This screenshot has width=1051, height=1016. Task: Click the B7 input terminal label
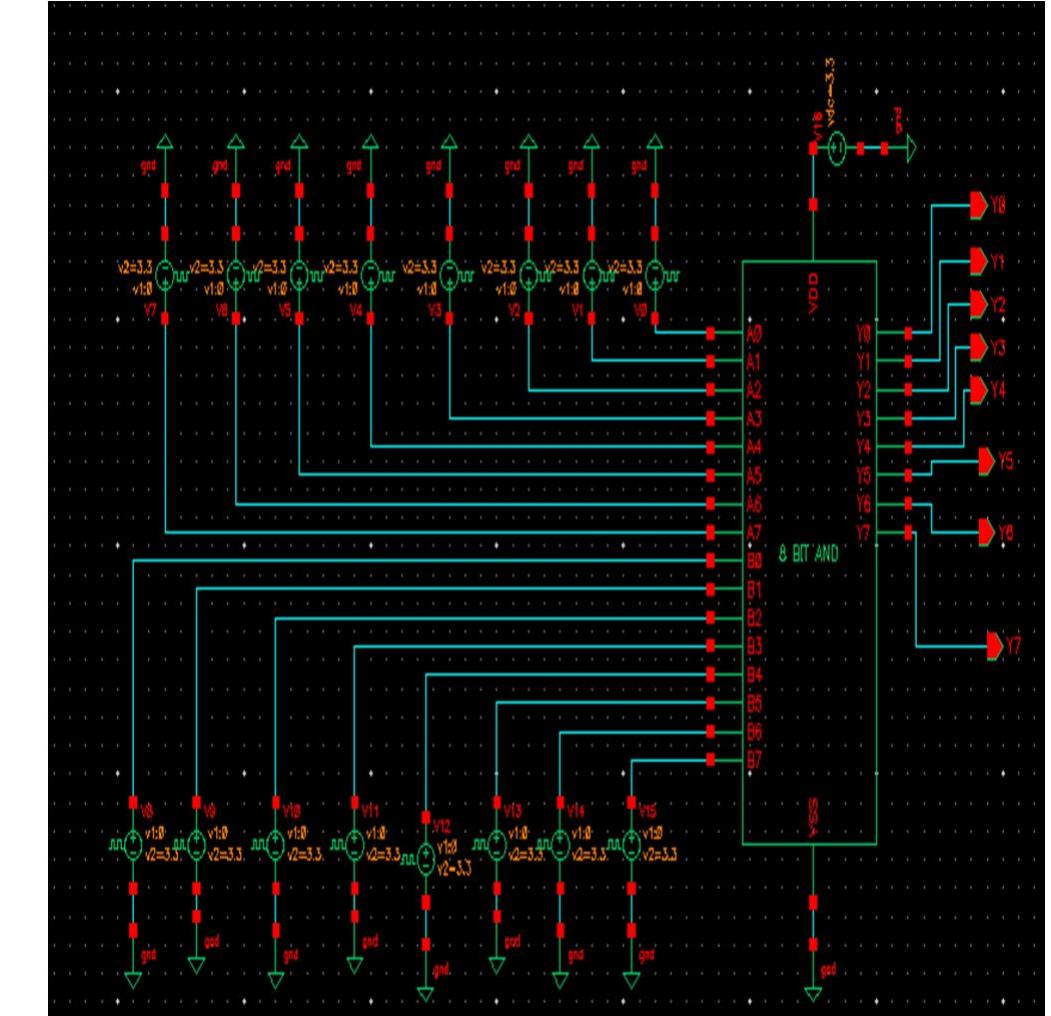tap(754, 760)
